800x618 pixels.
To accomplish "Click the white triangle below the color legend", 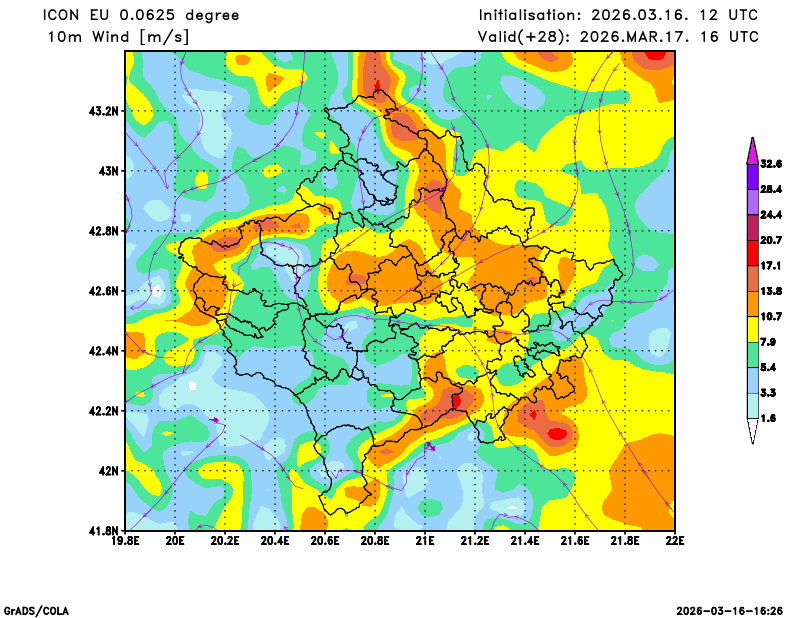I will (752, 432).
